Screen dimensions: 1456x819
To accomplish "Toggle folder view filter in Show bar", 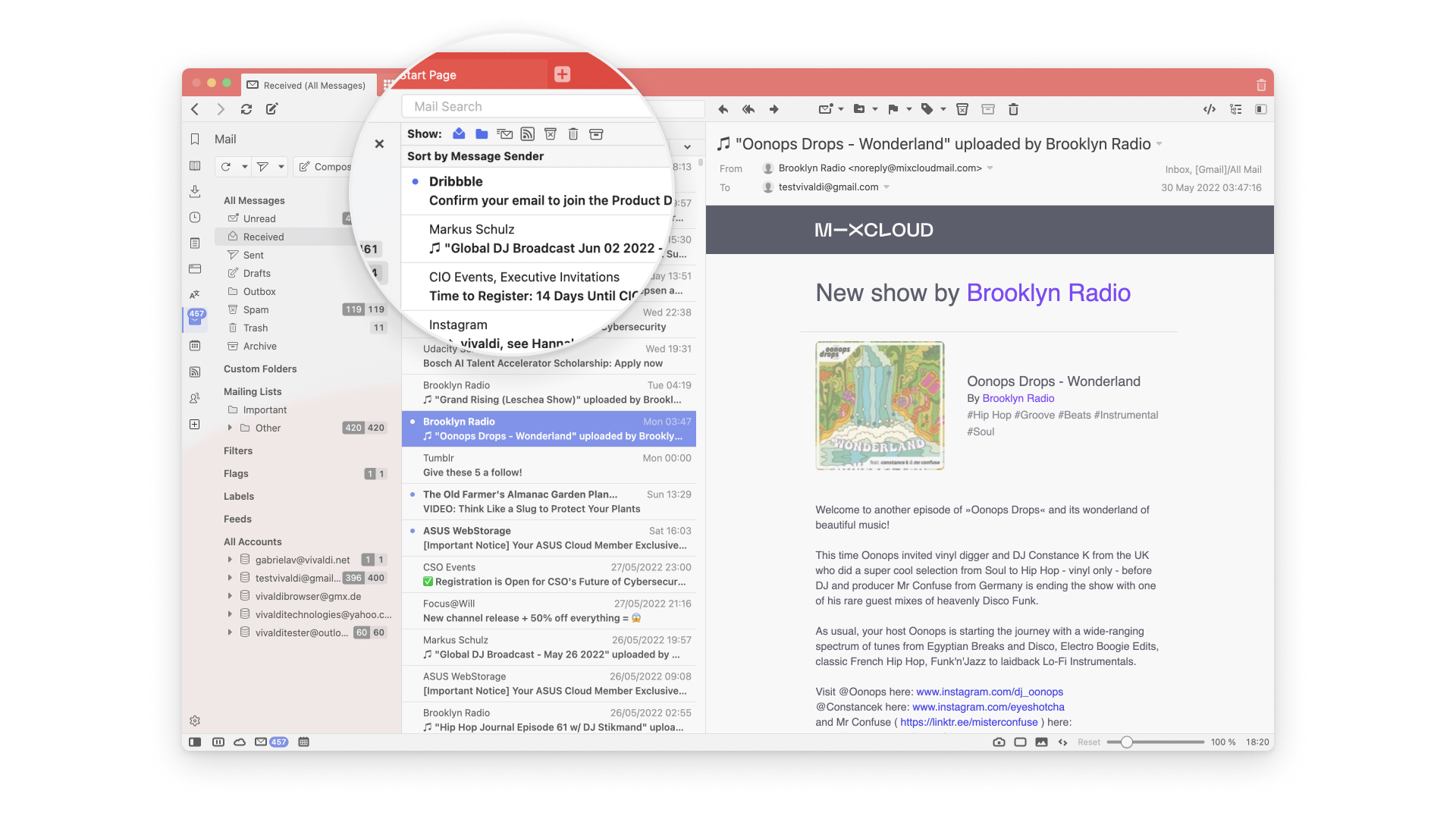I will [x=481, y=133].
